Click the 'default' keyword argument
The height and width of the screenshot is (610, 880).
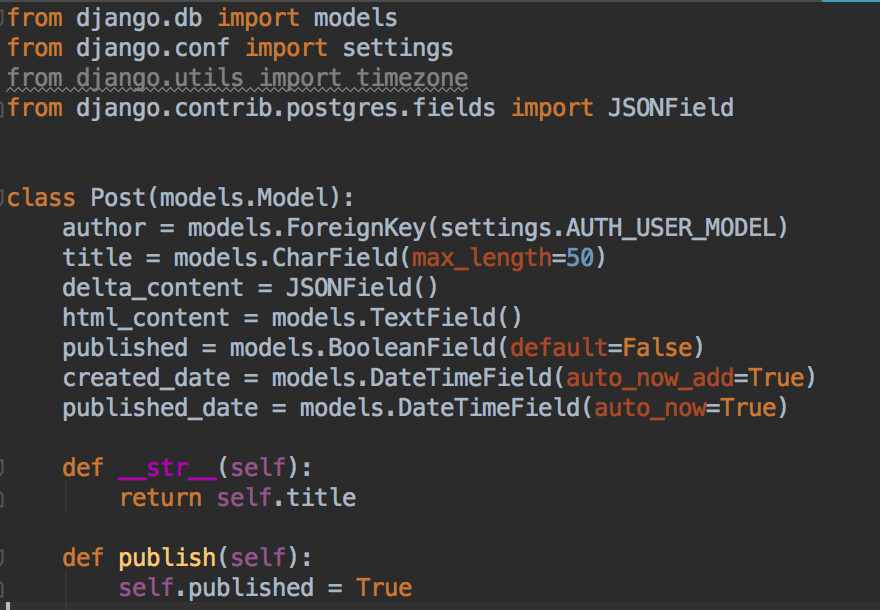click(558, 347)
